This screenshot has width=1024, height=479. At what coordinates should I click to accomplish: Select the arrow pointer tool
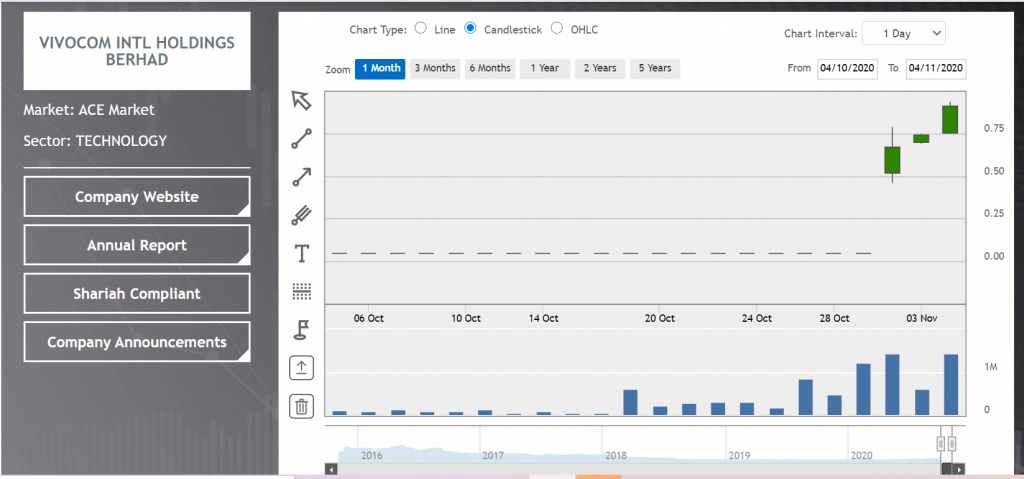tap(301, 101)
